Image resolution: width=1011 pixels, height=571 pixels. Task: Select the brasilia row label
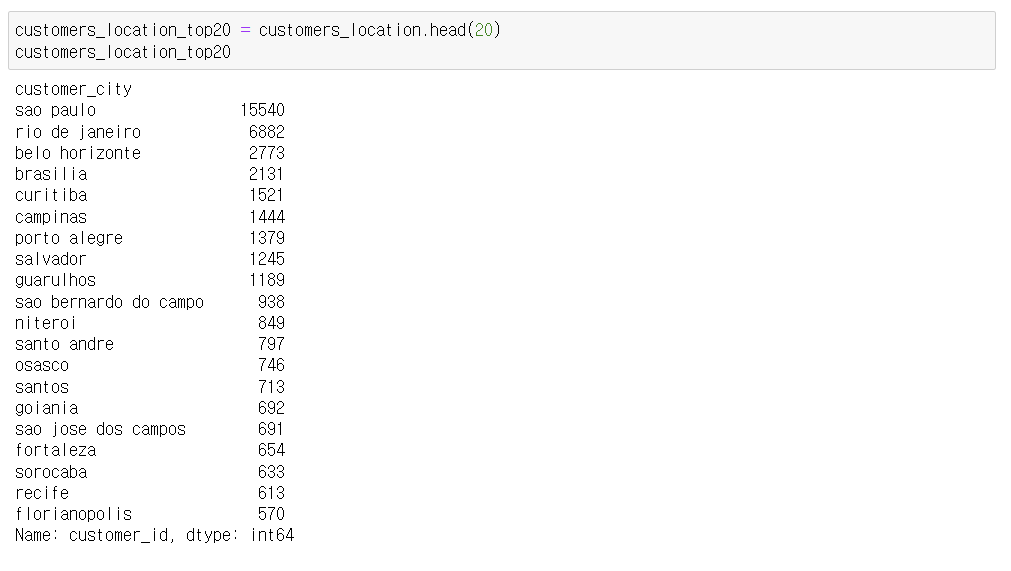click(51, 174)
